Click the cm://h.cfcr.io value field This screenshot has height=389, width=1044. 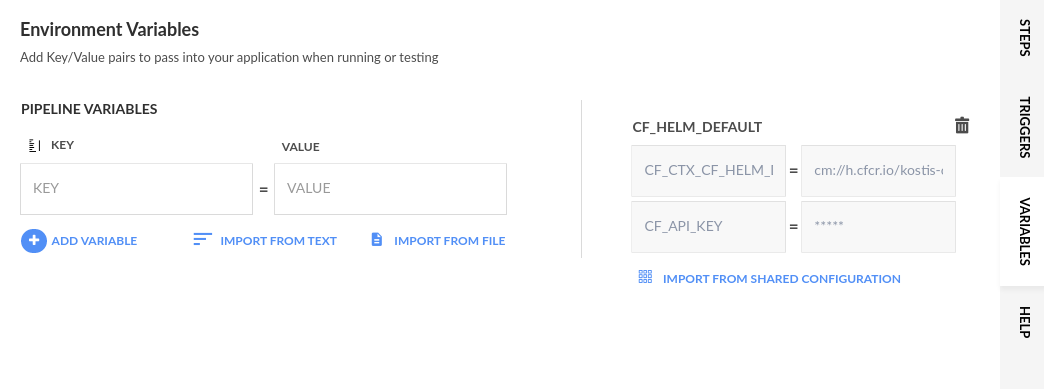[x=878, y=171]
